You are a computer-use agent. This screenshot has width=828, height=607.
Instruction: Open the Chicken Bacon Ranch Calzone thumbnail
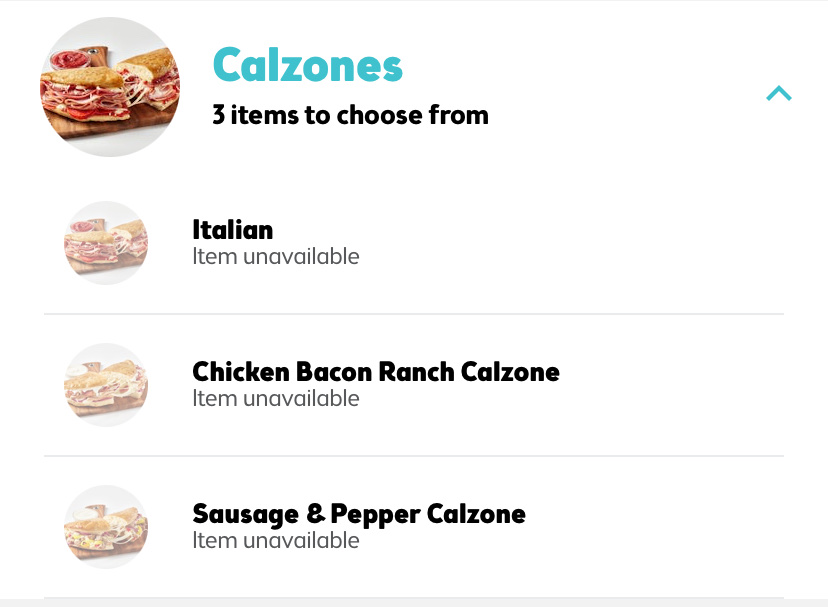click(106, 385)
